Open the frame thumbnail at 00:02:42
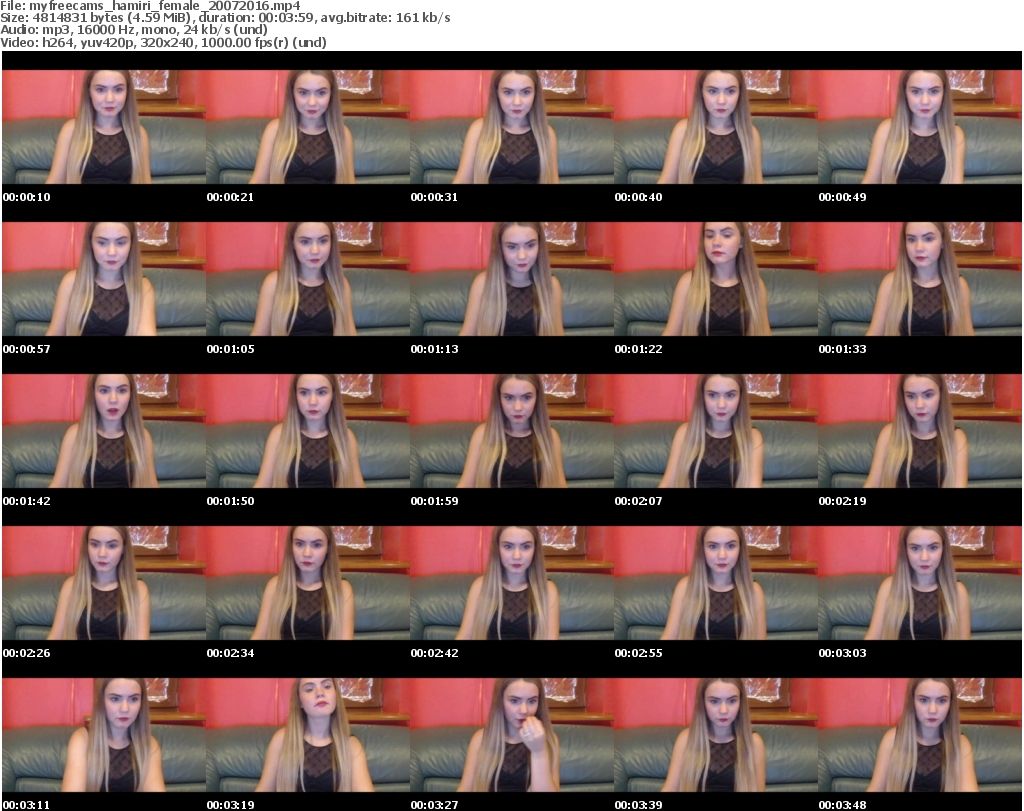Viewport: 1024px width, 811px height. click(x=512, y=582)
